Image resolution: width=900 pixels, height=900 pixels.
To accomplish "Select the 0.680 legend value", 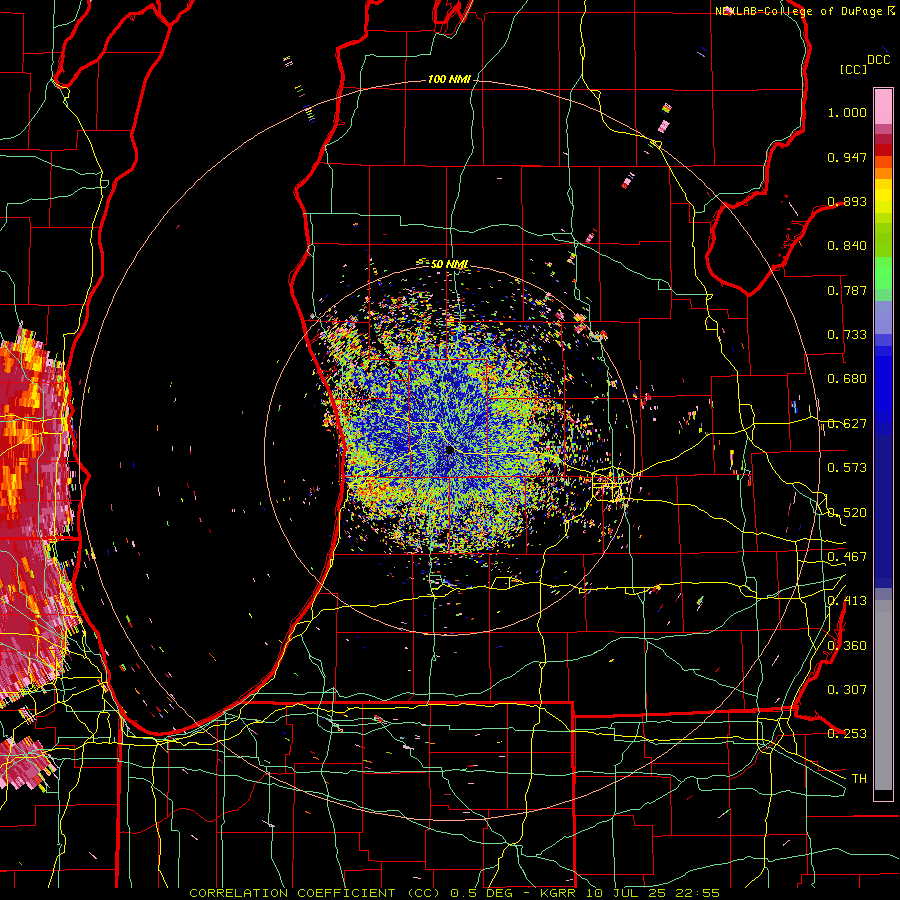I will pos(847,379).
